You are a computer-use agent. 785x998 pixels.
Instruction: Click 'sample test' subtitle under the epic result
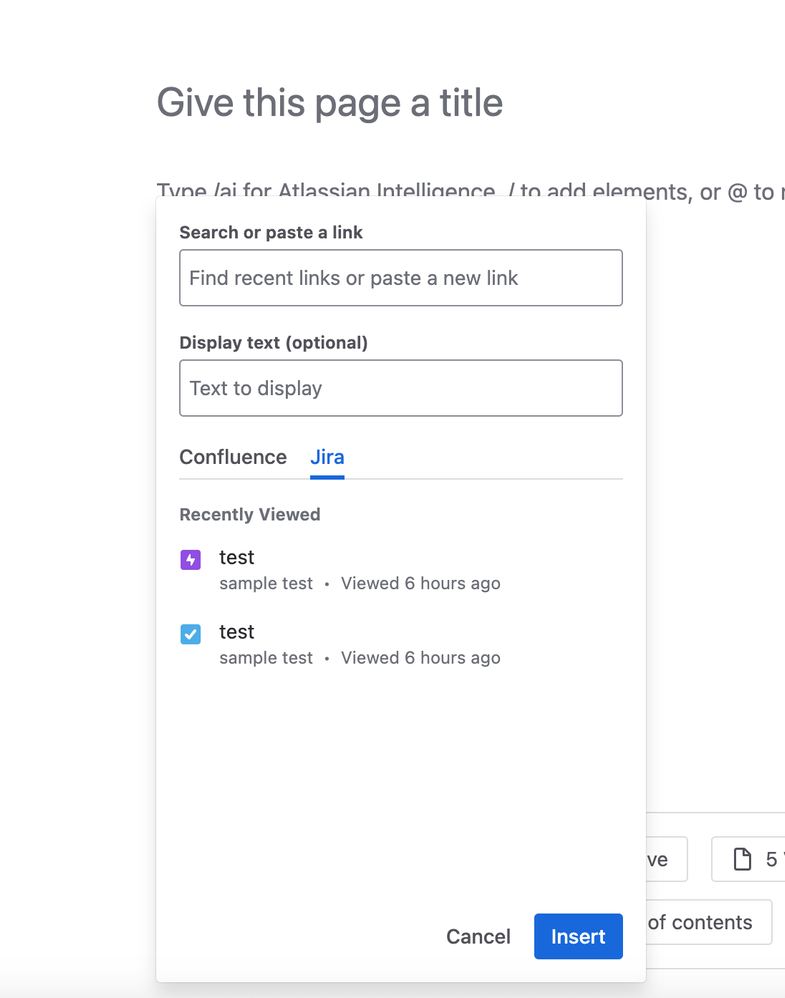point(266,583)
